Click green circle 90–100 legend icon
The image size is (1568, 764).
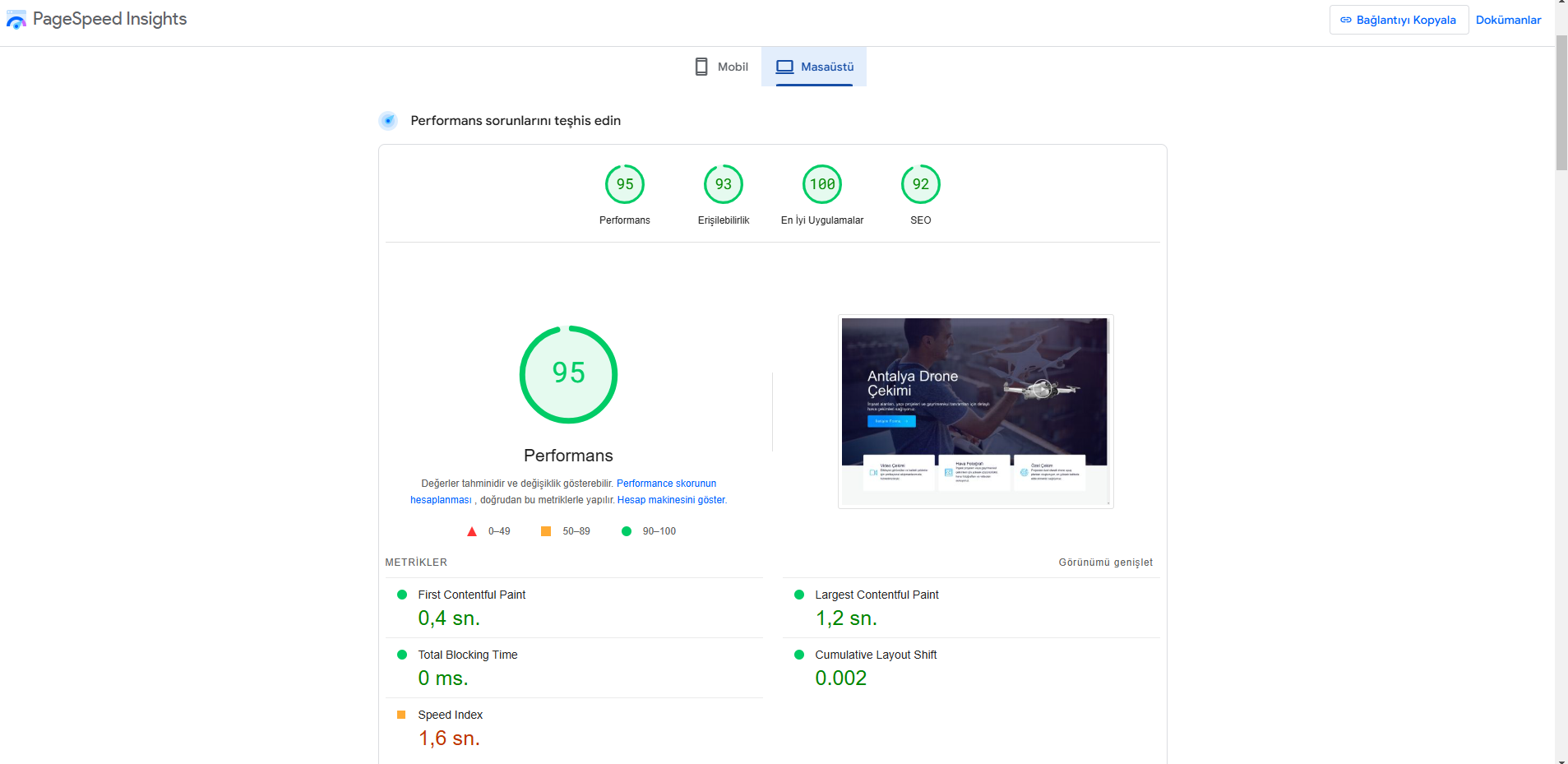[627, 531]
